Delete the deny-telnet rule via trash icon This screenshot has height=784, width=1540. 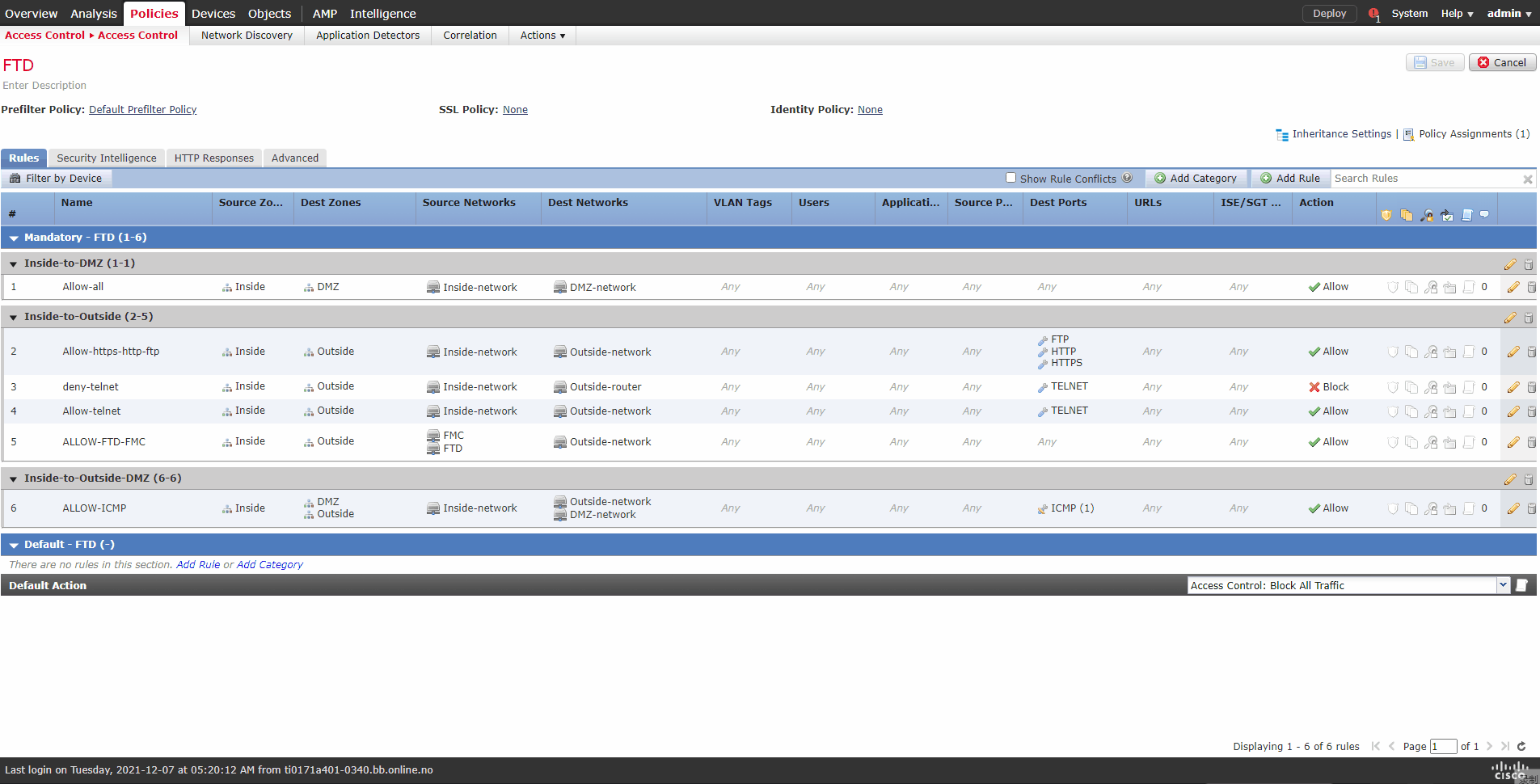tap(1532, 387)
